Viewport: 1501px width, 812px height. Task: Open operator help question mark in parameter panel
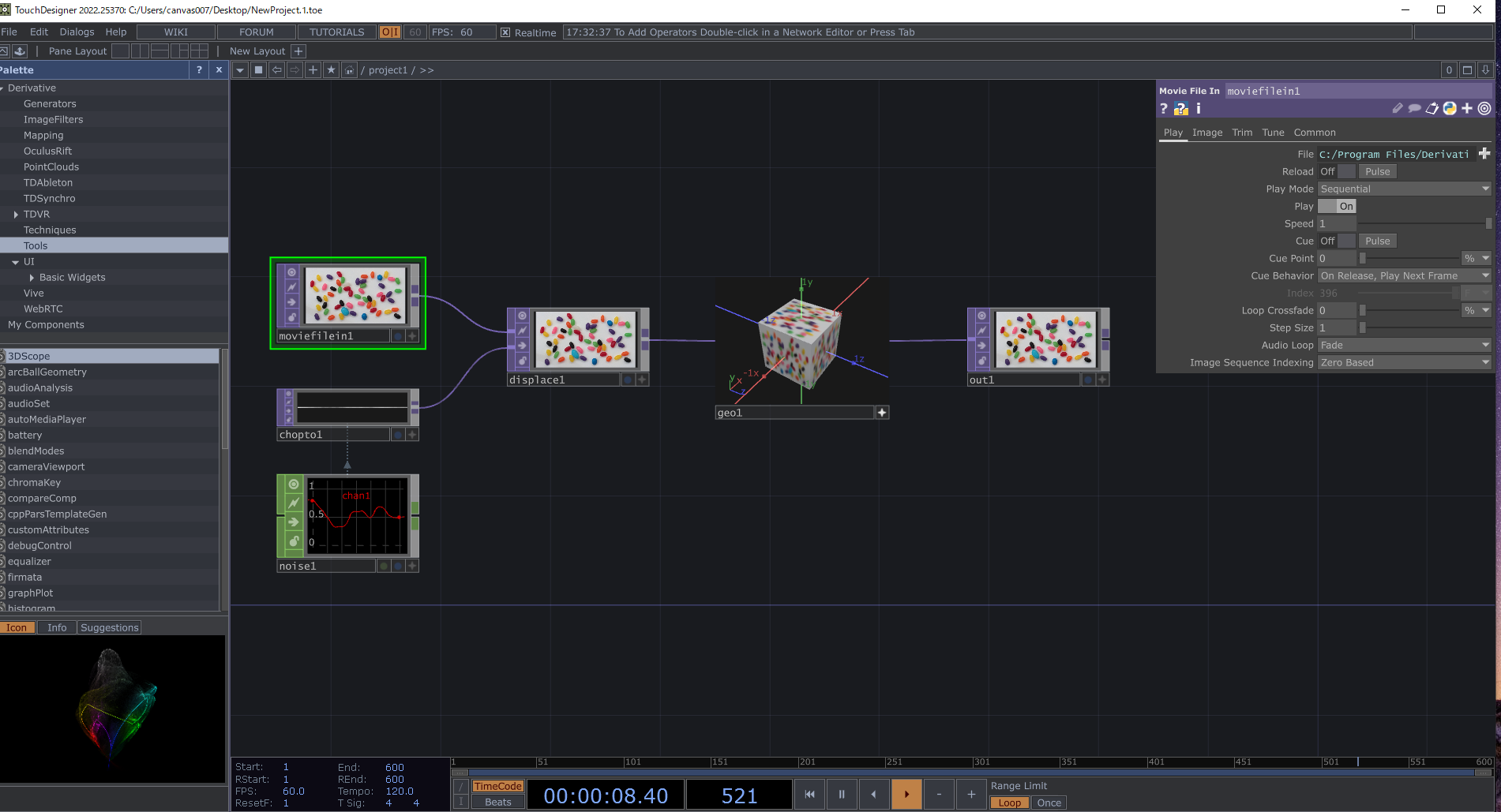pyautogui.click(x=1164, y=109)
